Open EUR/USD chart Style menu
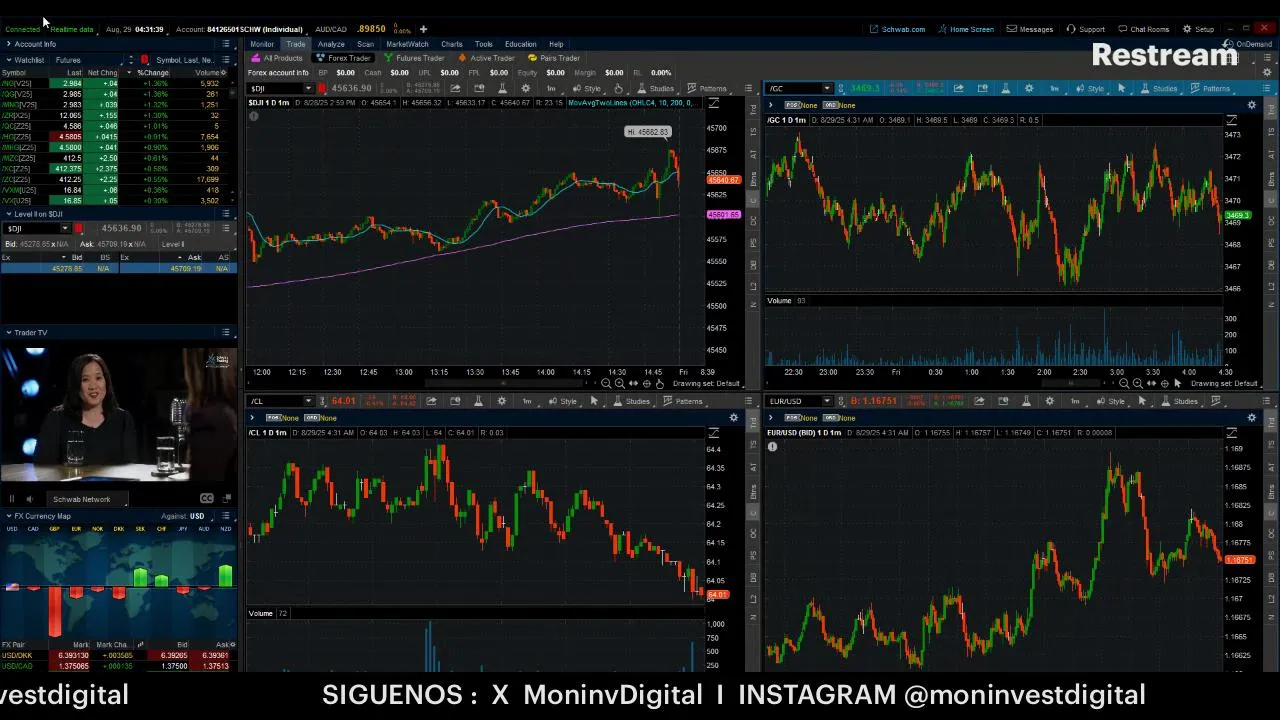 click(x=1110, y=401)
